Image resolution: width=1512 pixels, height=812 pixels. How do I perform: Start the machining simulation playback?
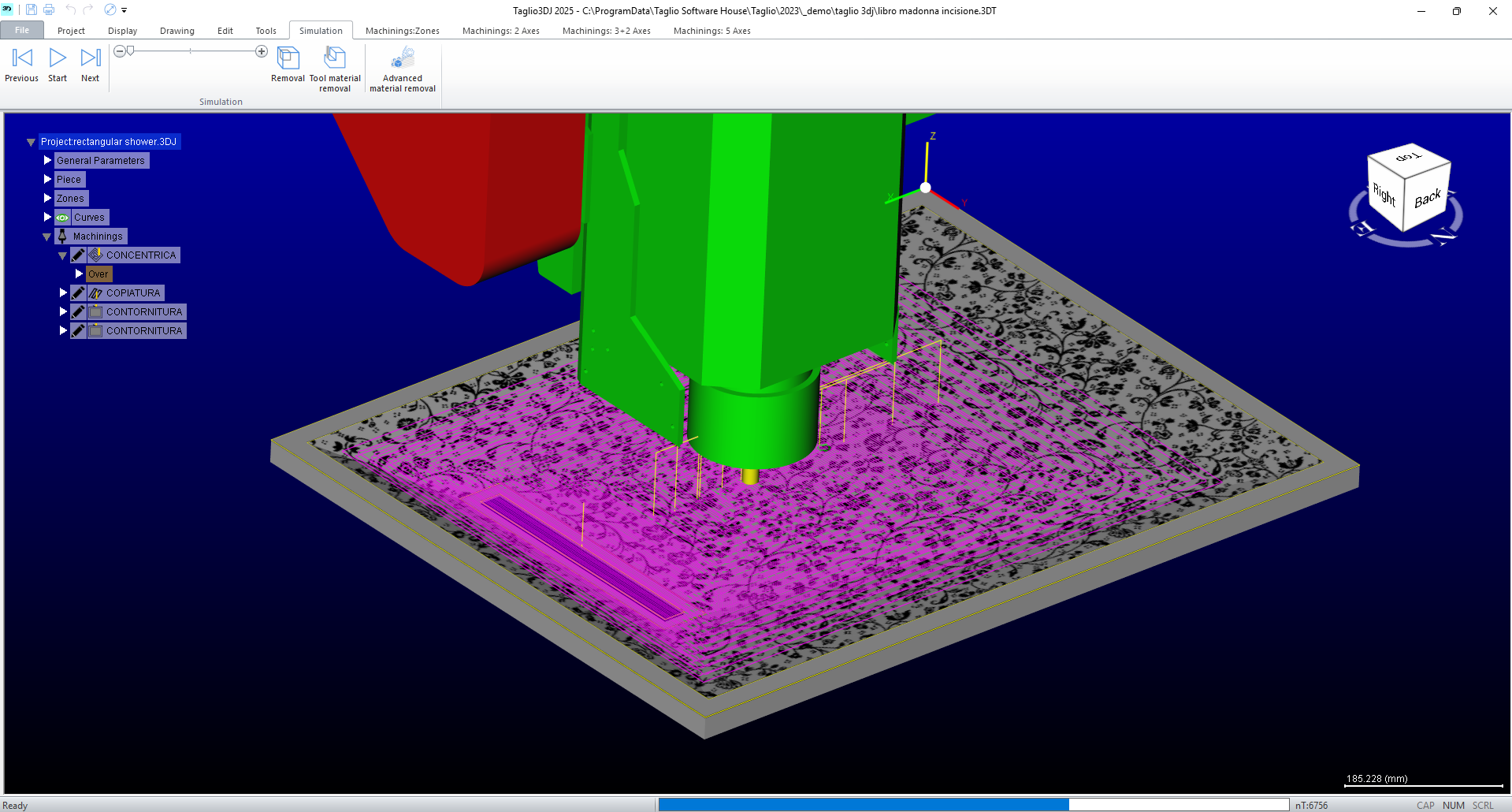(x=58, y=58)
